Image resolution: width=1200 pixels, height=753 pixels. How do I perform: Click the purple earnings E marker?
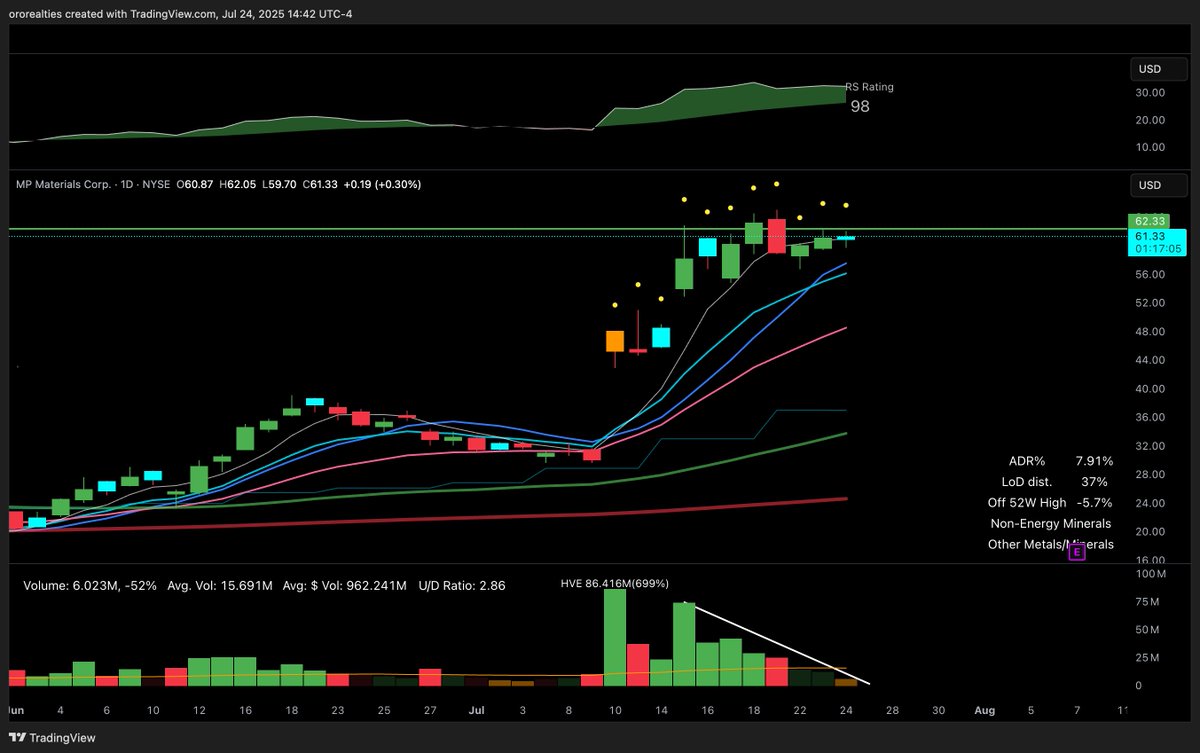point(1077,551)
